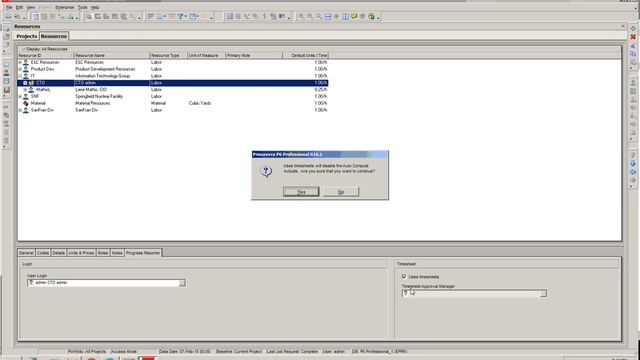Sort by the Resource Name column header

tap(112, 56)
